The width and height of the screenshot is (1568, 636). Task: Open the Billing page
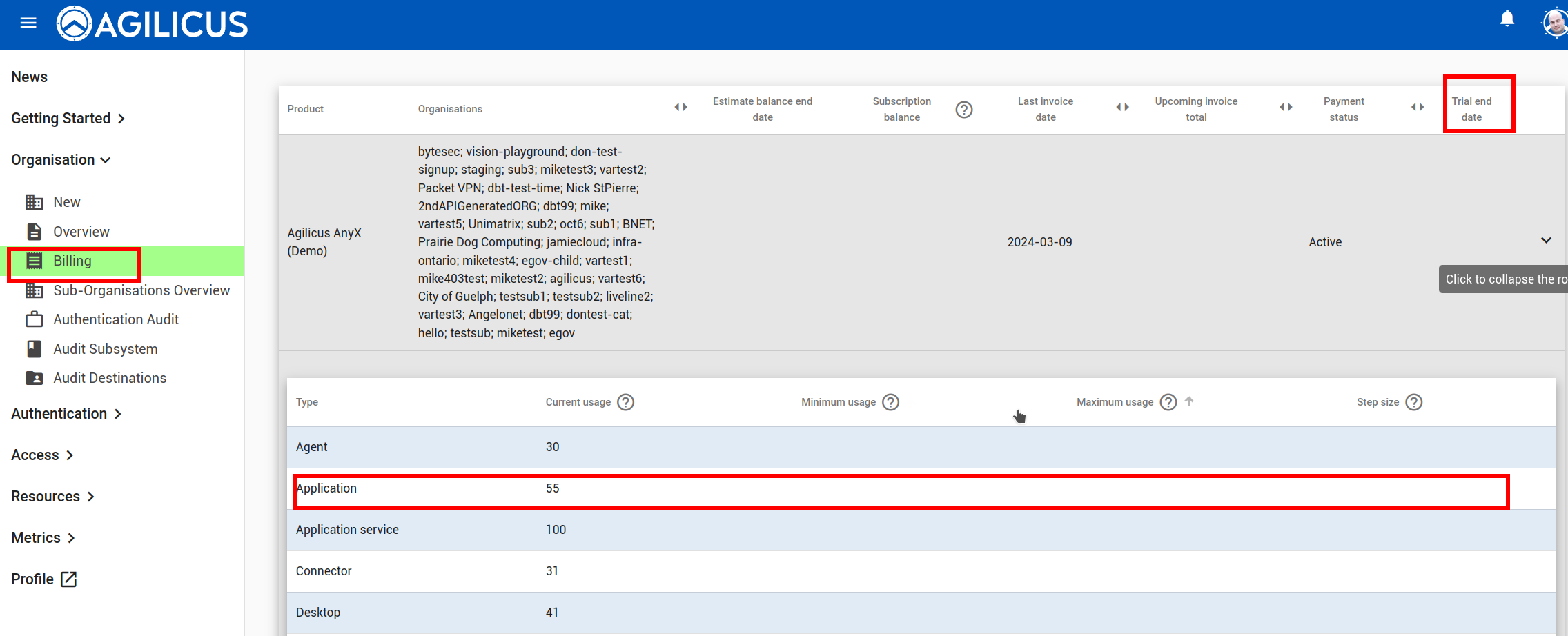tap(72, 261)
